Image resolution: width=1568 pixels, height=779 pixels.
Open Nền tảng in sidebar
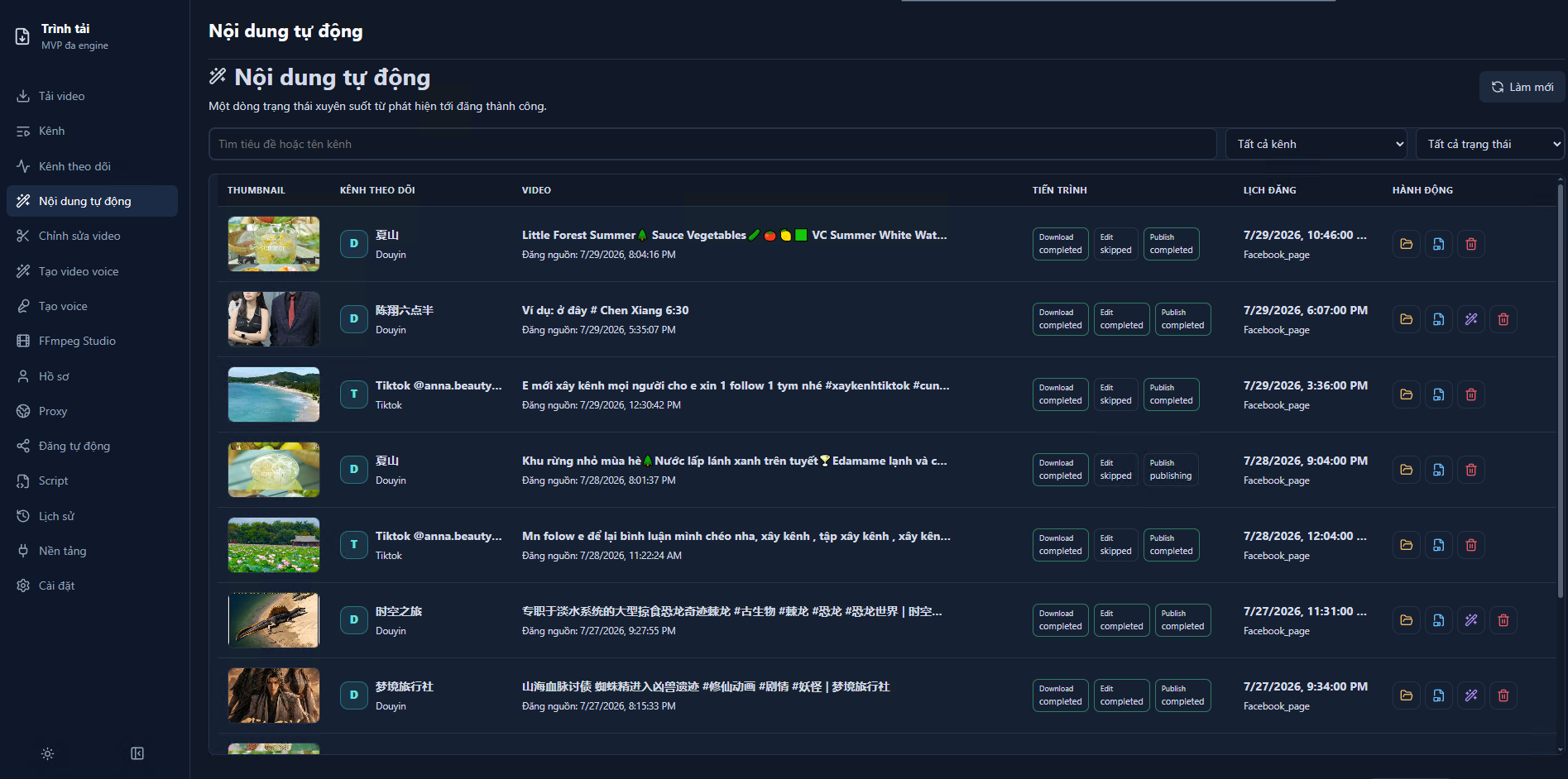coord(92,551)
